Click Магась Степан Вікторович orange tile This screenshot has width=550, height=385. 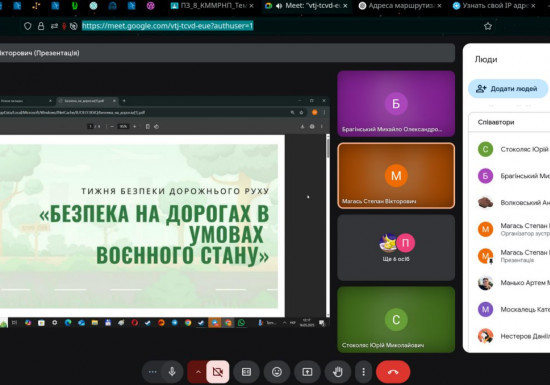(396, 176)
